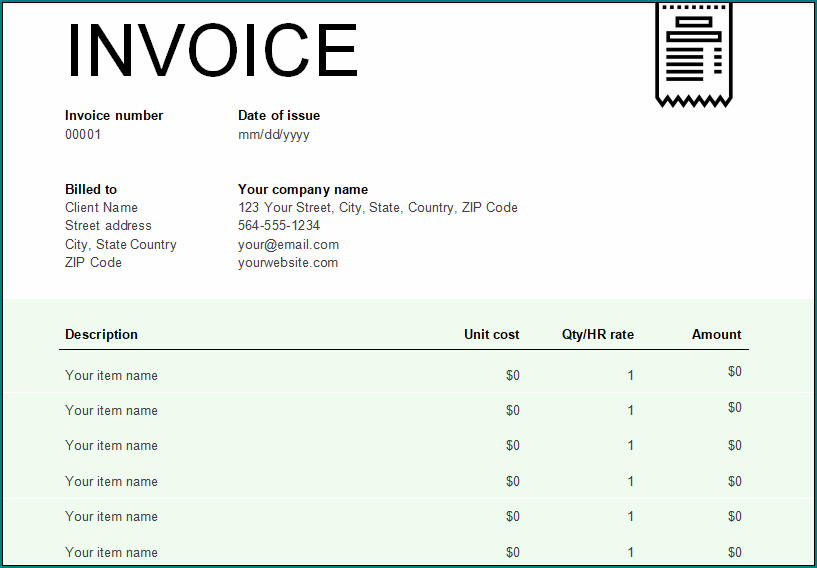
Task: Select the 'Client Name' placeholder
Action: pos(102,207)
